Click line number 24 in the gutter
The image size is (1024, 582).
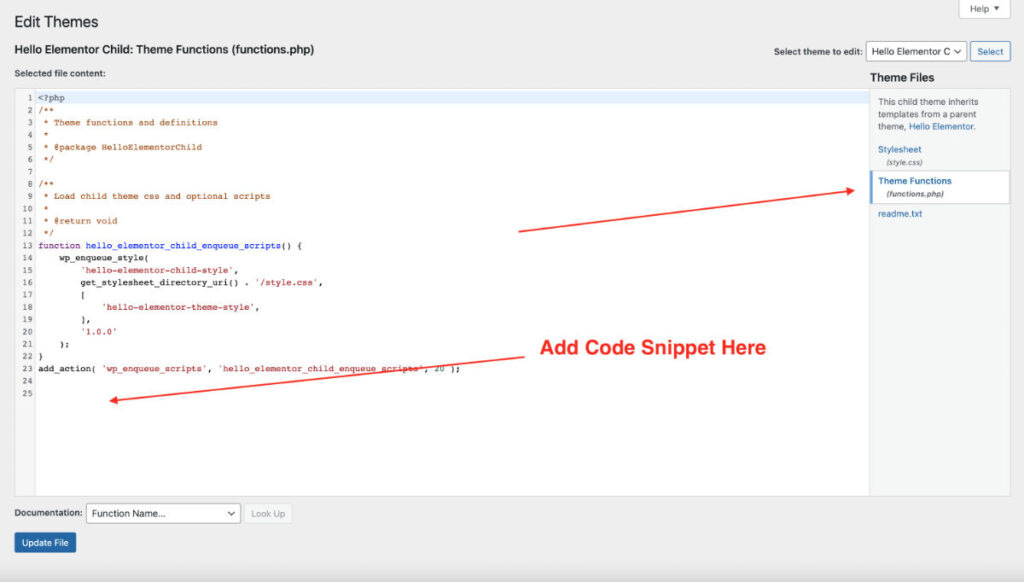click(x=27, y=381)
